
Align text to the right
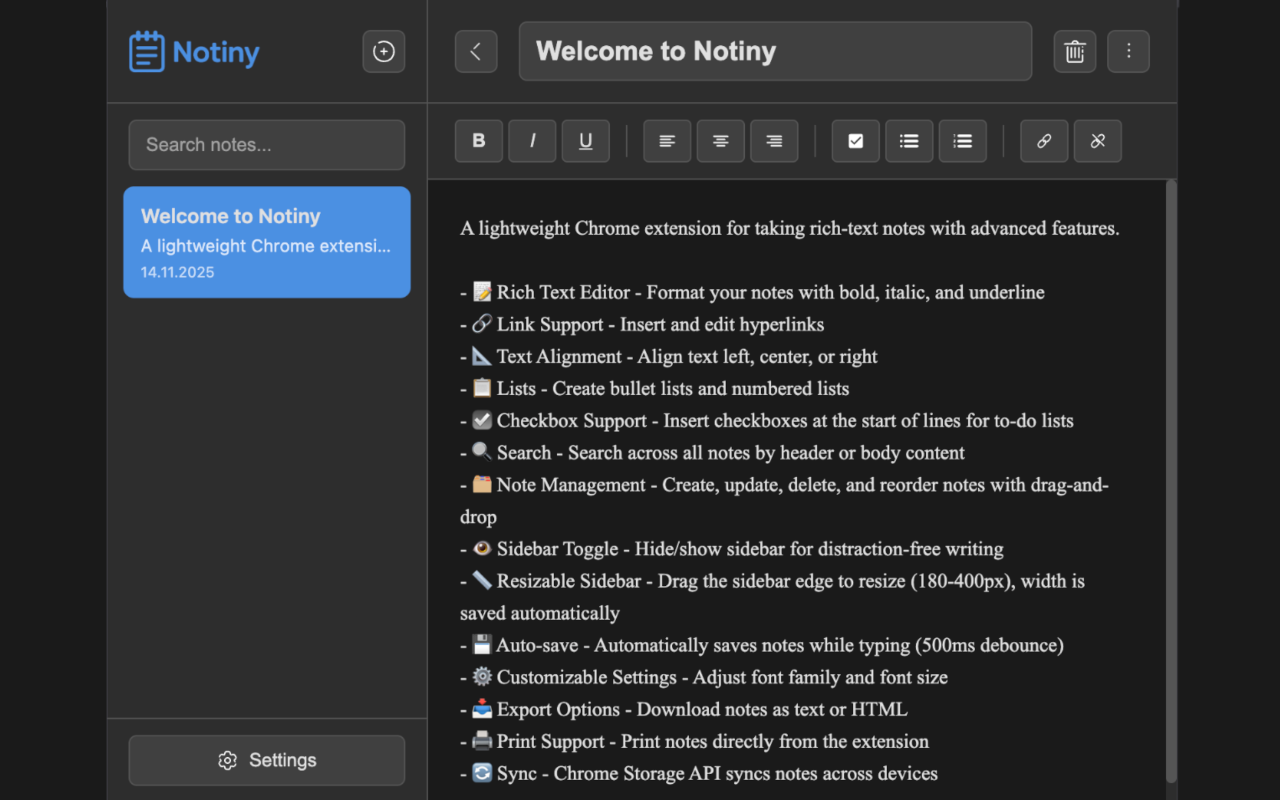pyautogui.click(x=774, y=141)
